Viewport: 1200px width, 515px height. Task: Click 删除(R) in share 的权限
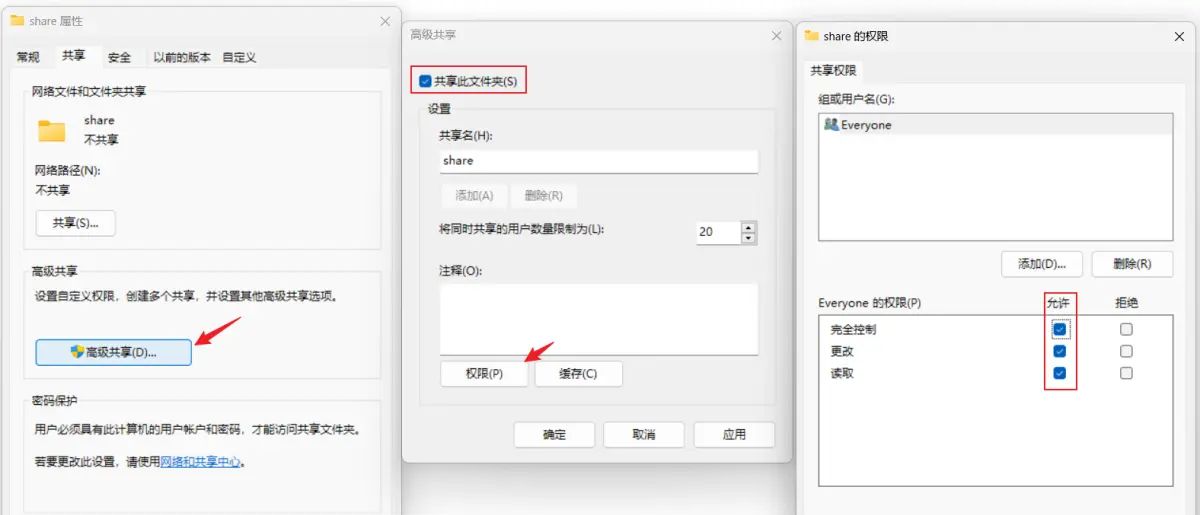[x=1131, y=264]
